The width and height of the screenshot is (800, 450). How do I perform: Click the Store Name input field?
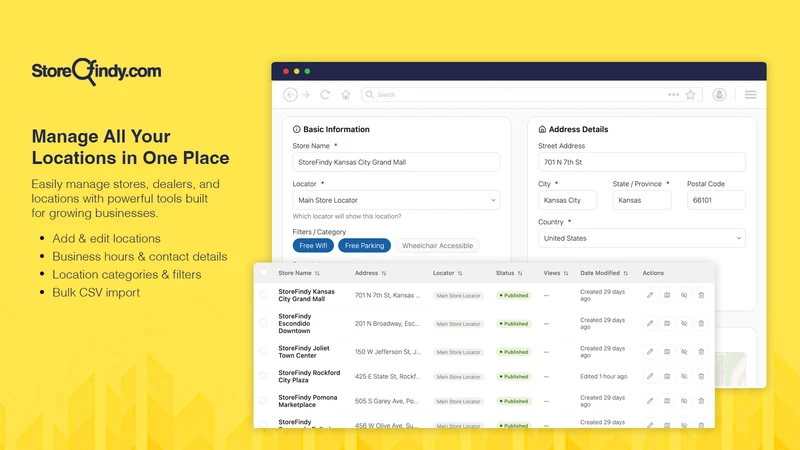396,162
